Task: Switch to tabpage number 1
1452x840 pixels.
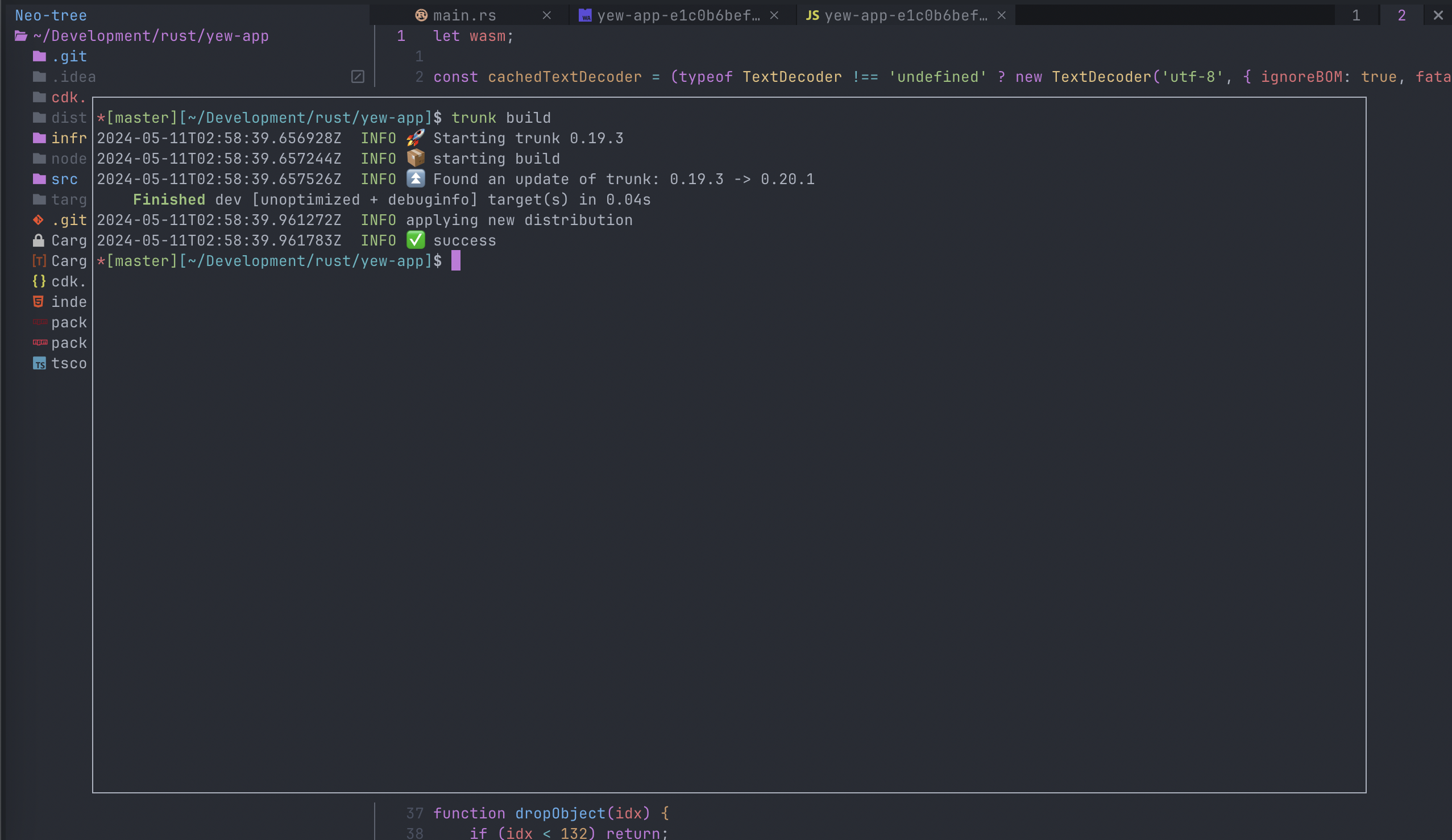Action: 1356,15
